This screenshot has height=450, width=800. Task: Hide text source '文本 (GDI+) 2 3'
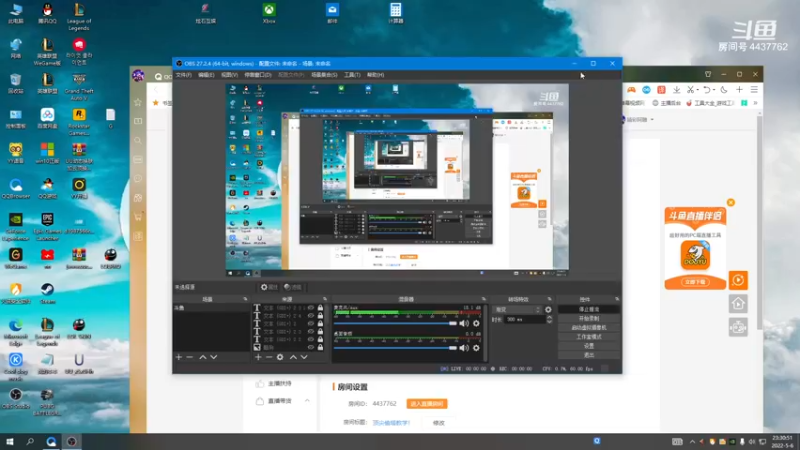click(311, 332)
